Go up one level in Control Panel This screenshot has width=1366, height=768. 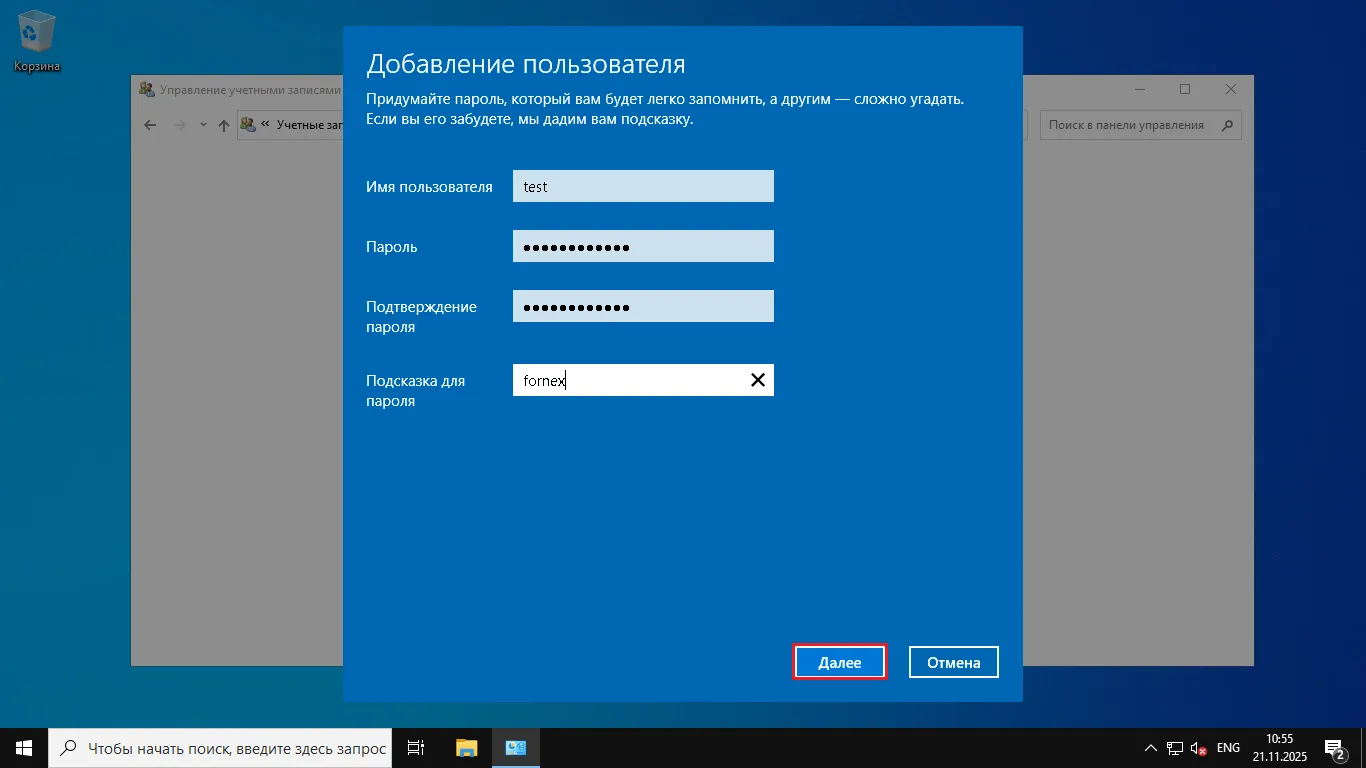coord(221,124)
